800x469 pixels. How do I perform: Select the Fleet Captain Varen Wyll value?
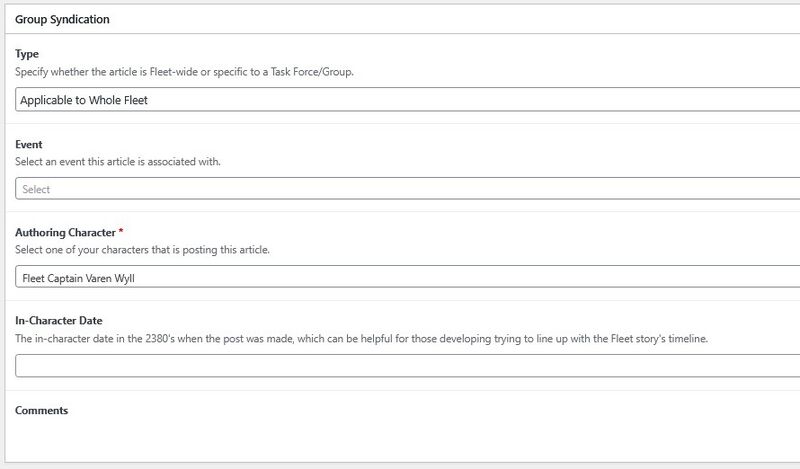point(78,278)
